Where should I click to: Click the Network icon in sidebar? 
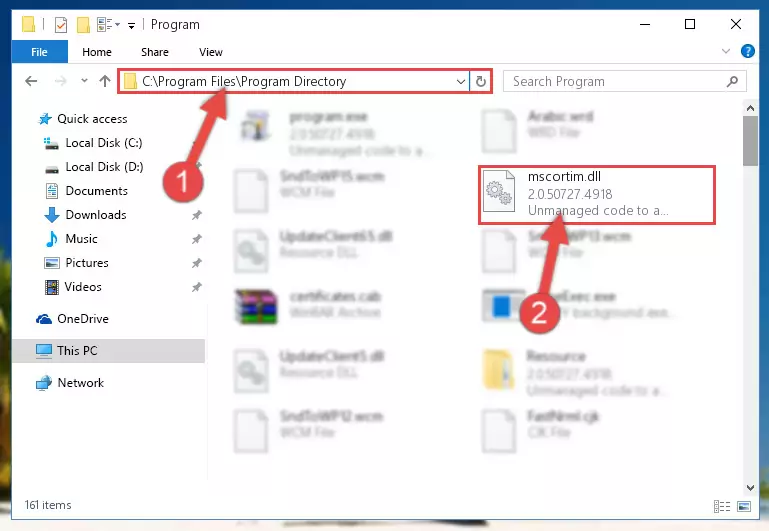click(44, 382)
